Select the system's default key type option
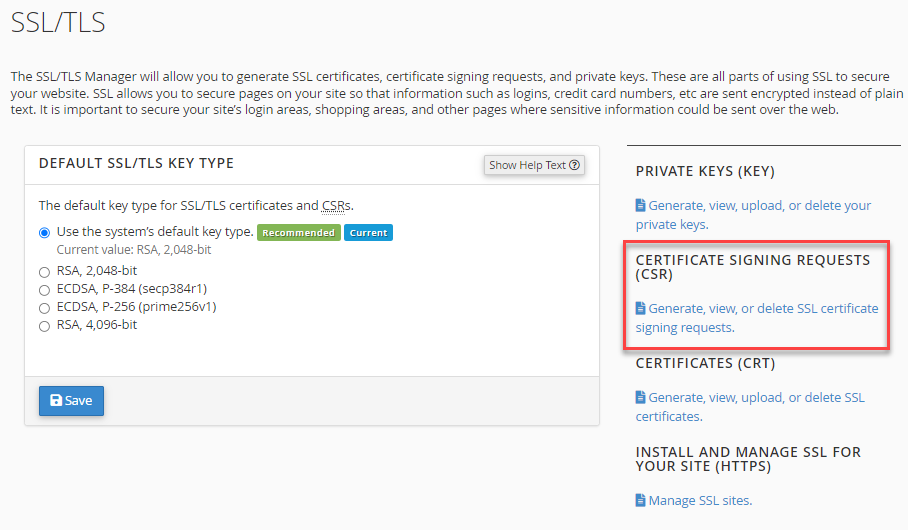The image size is (908, 530). (x=44, y=232)
